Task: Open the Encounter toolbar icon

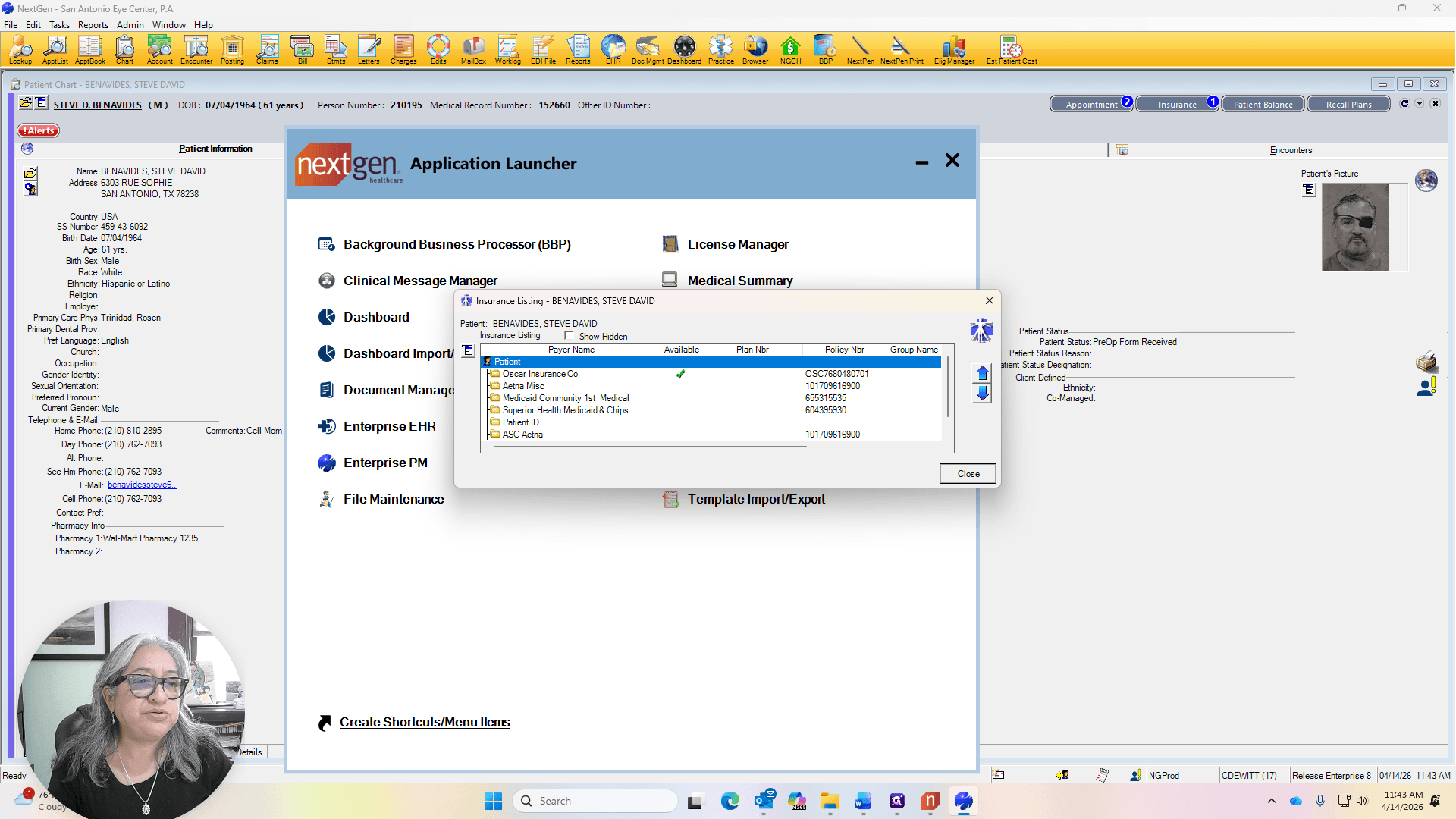Action: (196, 50)
